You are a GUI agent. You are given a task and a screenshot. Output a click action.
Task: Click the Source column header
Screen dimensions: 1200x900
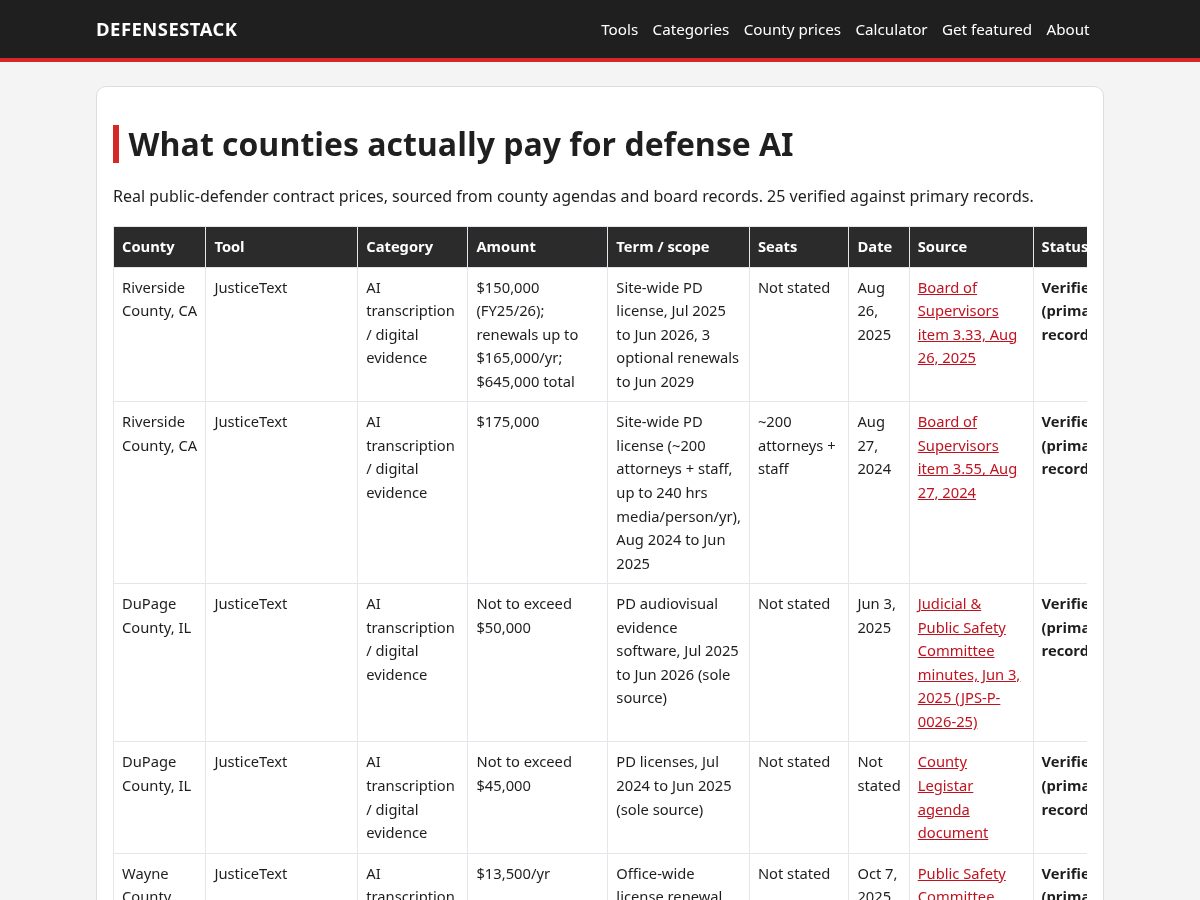click(971, 247)
